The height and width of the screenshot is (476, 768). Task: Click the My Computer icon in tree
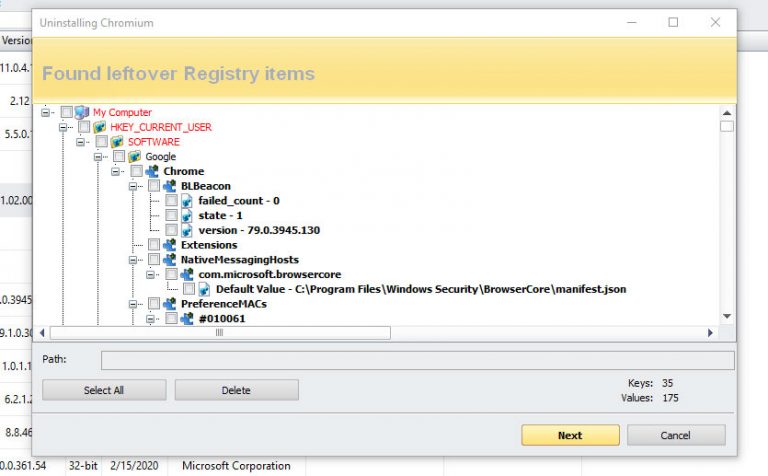point(82,113)
